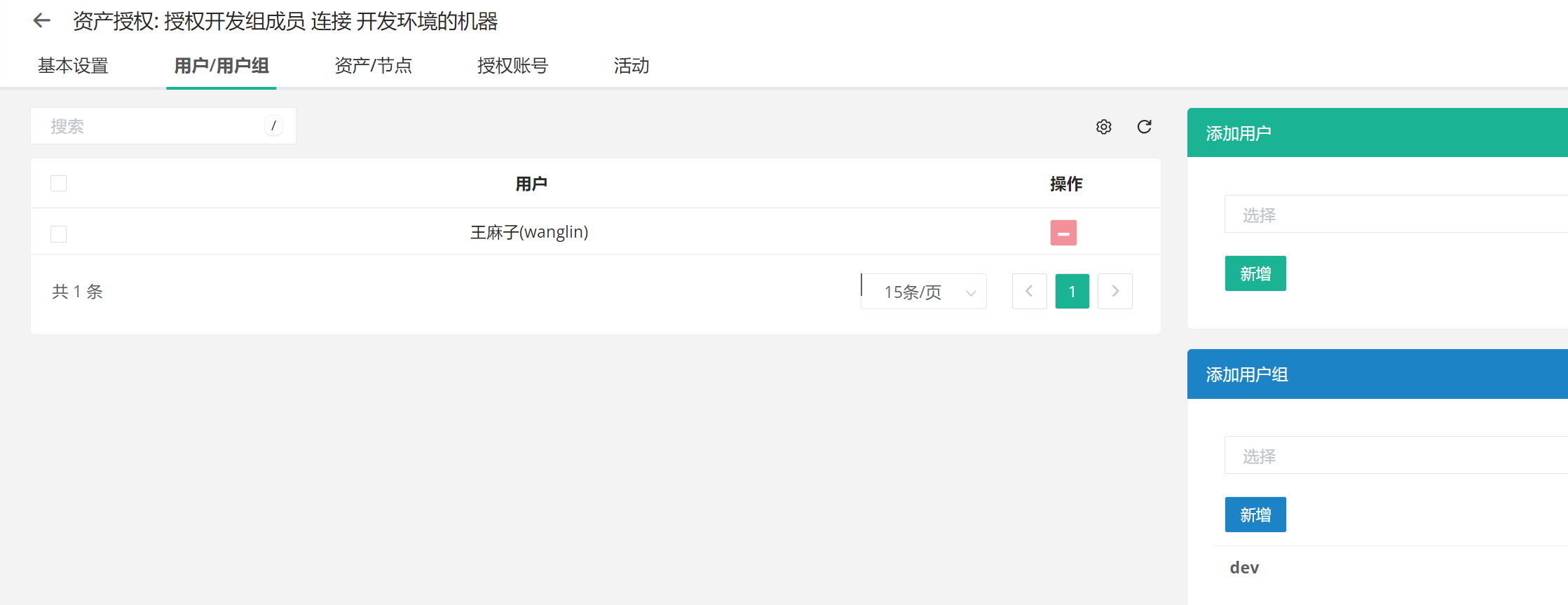Click the back arrow icon
Viewport: 1568px width, 605px height.
pyautogui.click(x=42, y=21)
